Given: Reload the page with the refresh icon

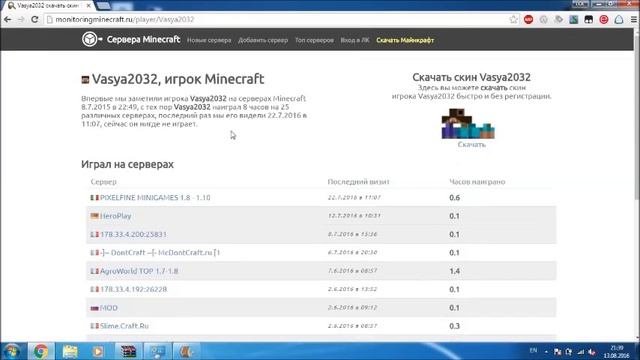Looking at the screenshot, I should coord(35,19).
